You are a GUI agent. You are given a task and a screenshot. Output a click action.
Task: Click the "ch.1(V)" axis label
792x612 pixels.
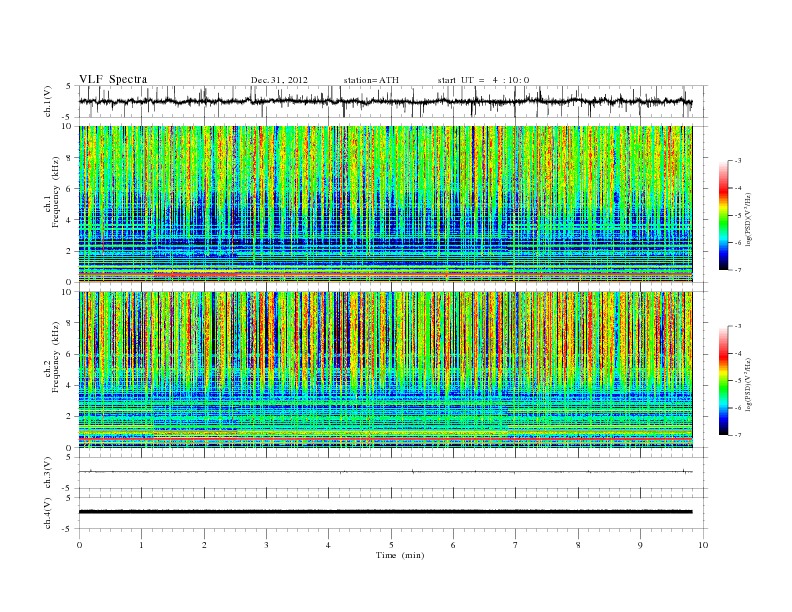coord(48,102)
